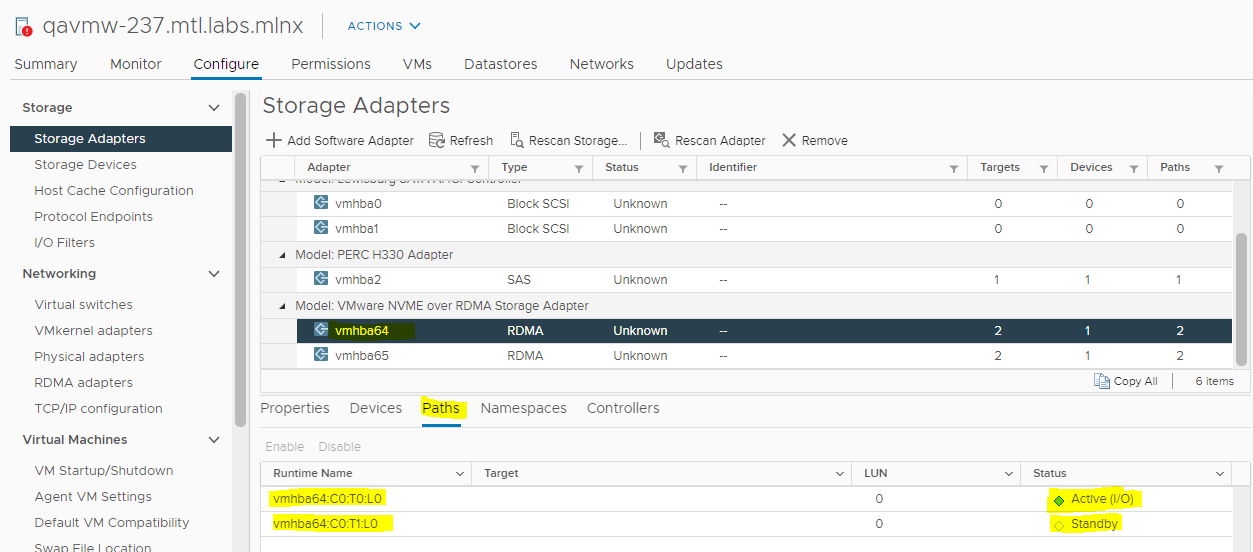Image resolution: width=1253 pixels, height=552 pixels.
Task: Switch to the Monitor tab
Action: [x=136, y=64]
